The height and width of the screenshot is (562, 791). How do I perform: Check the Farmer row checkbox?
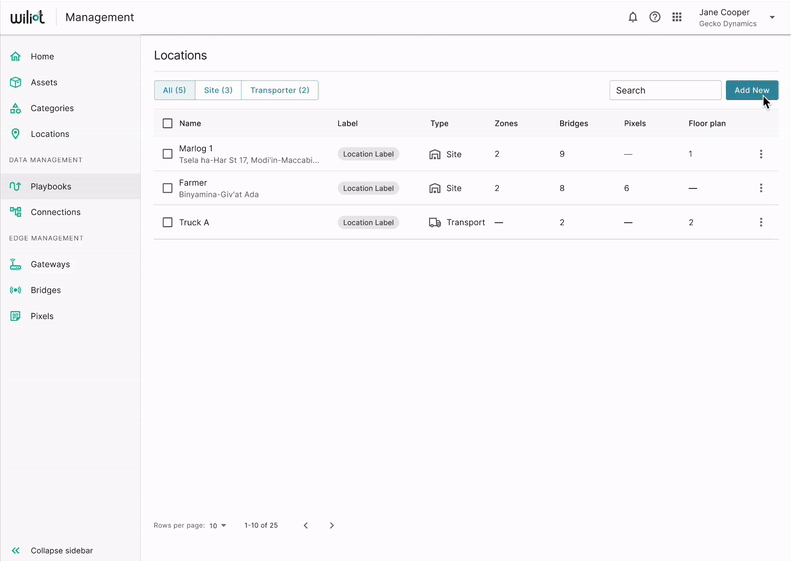click(167, 188)
